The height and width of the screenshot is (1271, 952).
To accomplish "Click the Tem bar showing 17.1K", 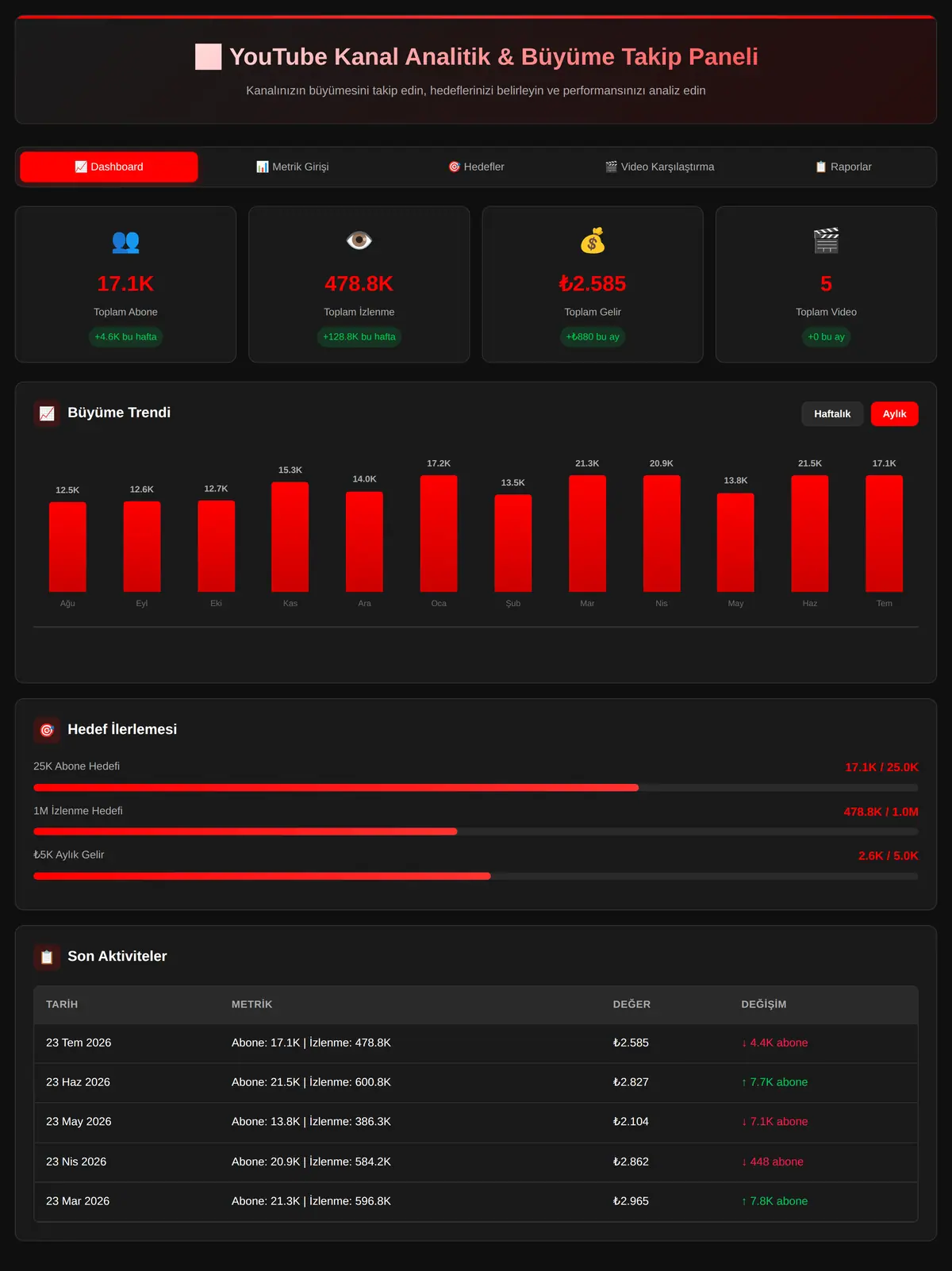I will point(884,533).
